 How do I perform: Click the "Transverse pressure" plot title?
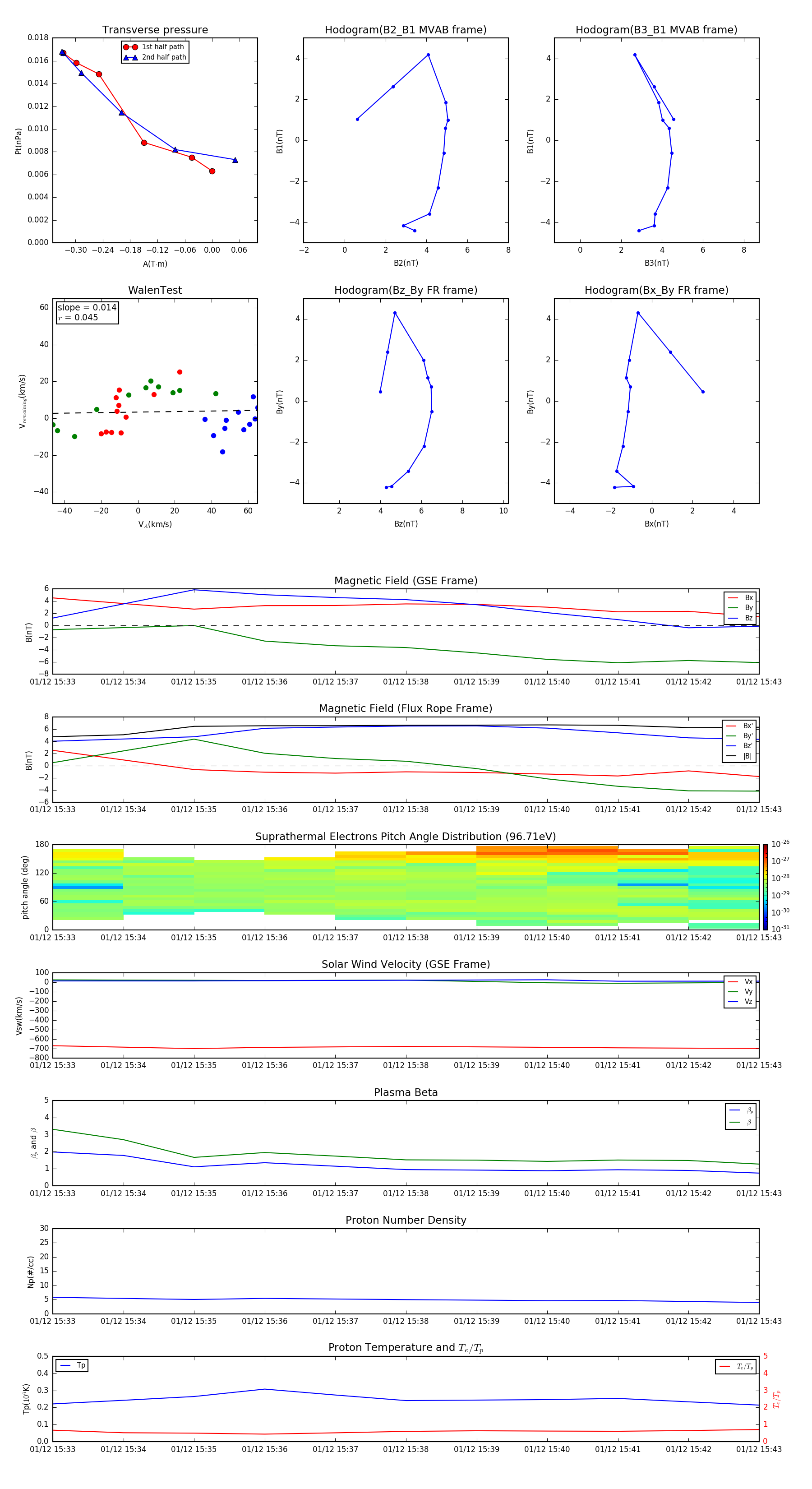(155, 30)
